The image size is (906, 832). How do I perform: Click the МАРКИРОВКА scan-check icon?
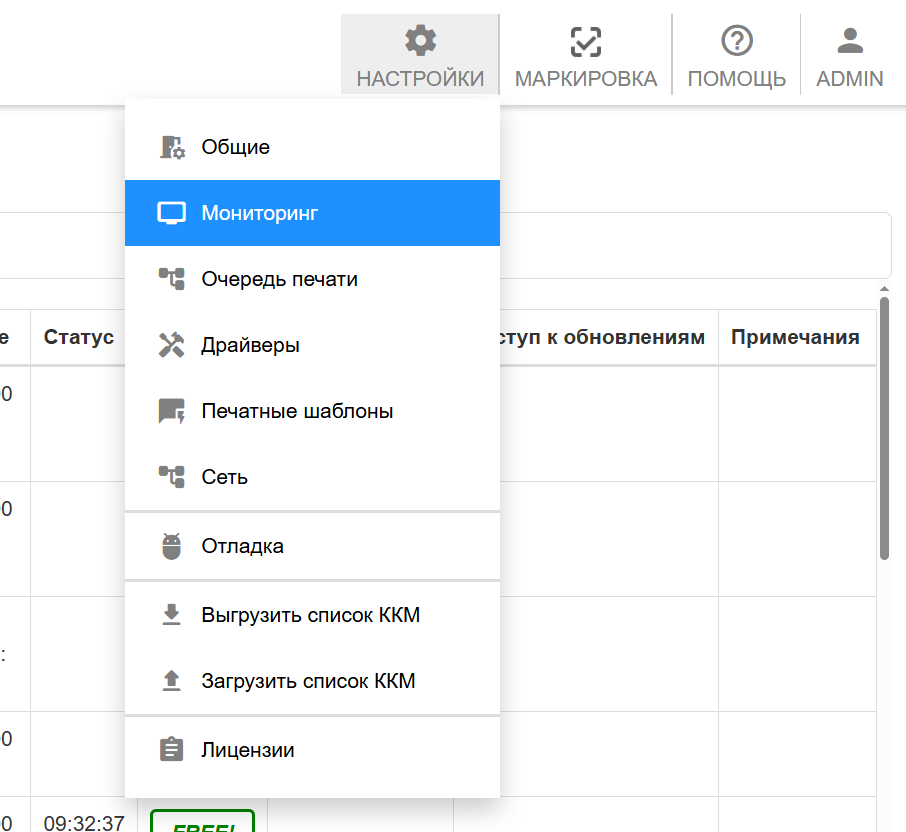pyautogui.click(x=585, y=41)
